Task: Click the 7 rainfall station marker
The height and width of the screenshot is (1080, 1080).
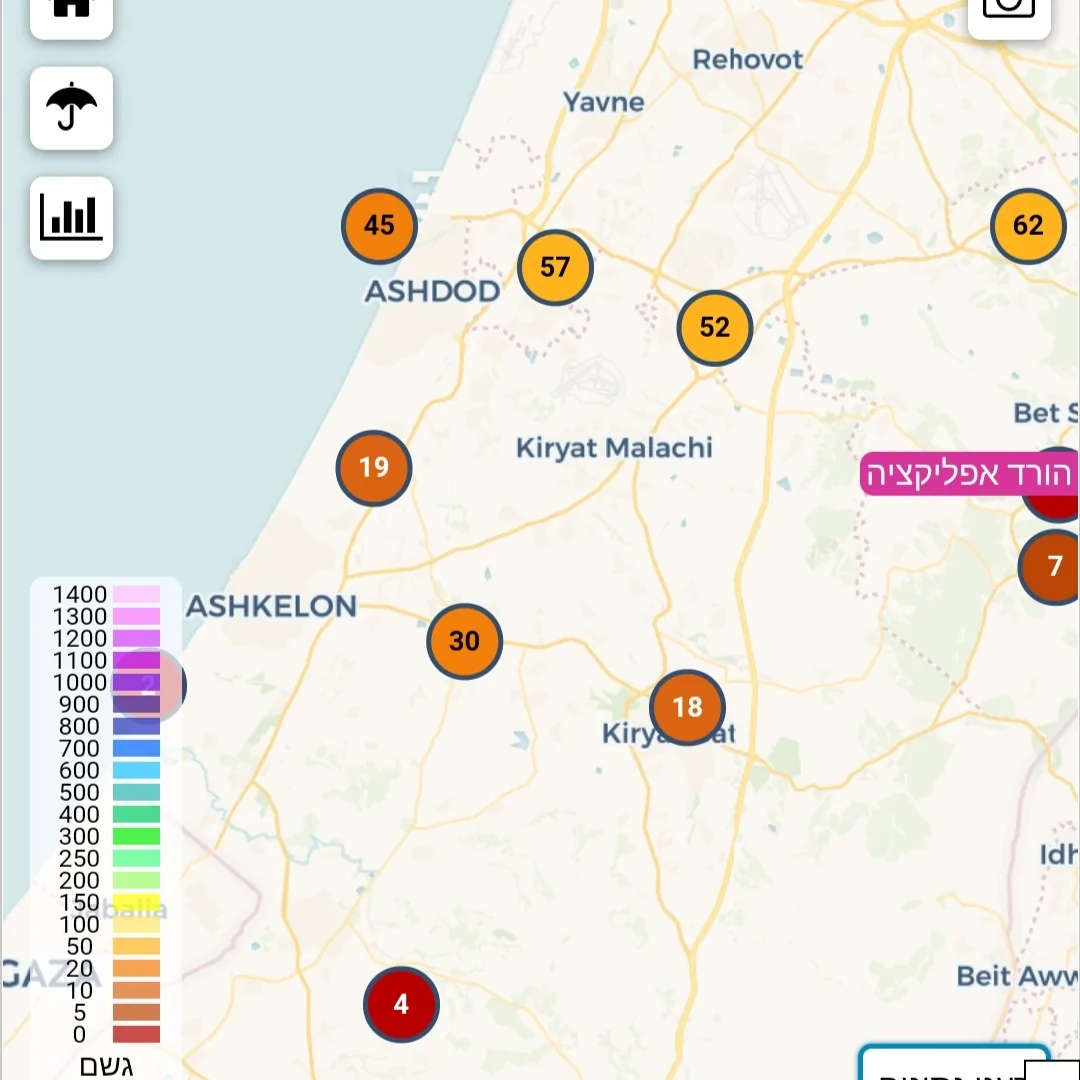Action: tap(1054, 567)
